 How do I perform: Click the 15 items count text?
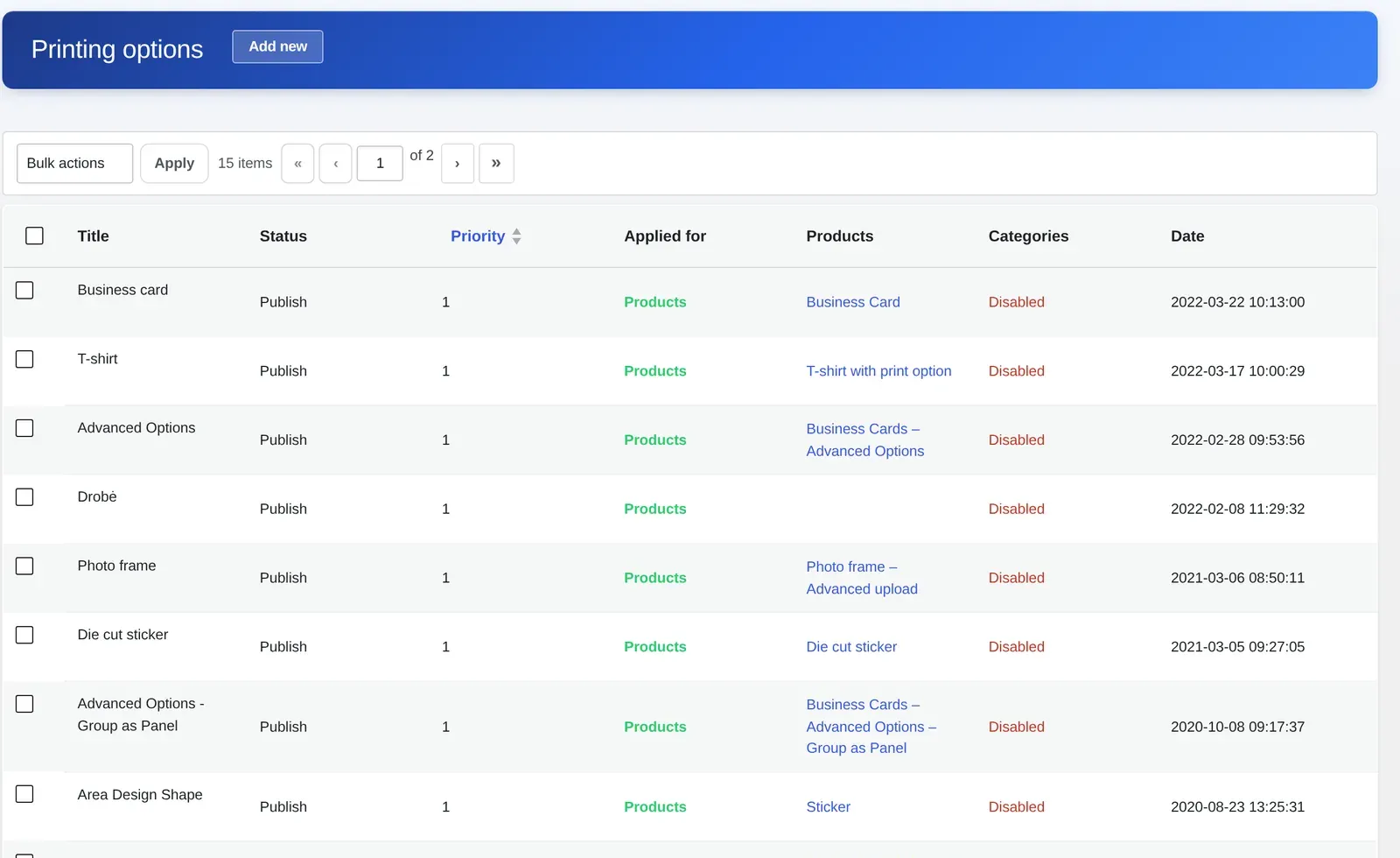pyautogui.click(x=245, y=164)
